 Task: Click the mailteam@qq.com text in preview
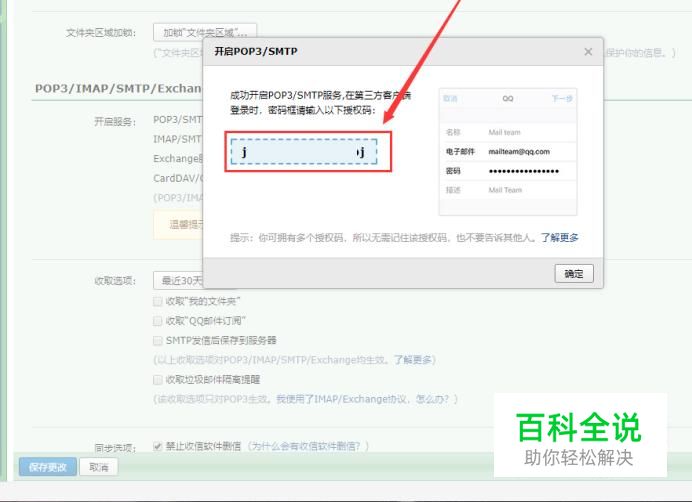click(519, 151)
